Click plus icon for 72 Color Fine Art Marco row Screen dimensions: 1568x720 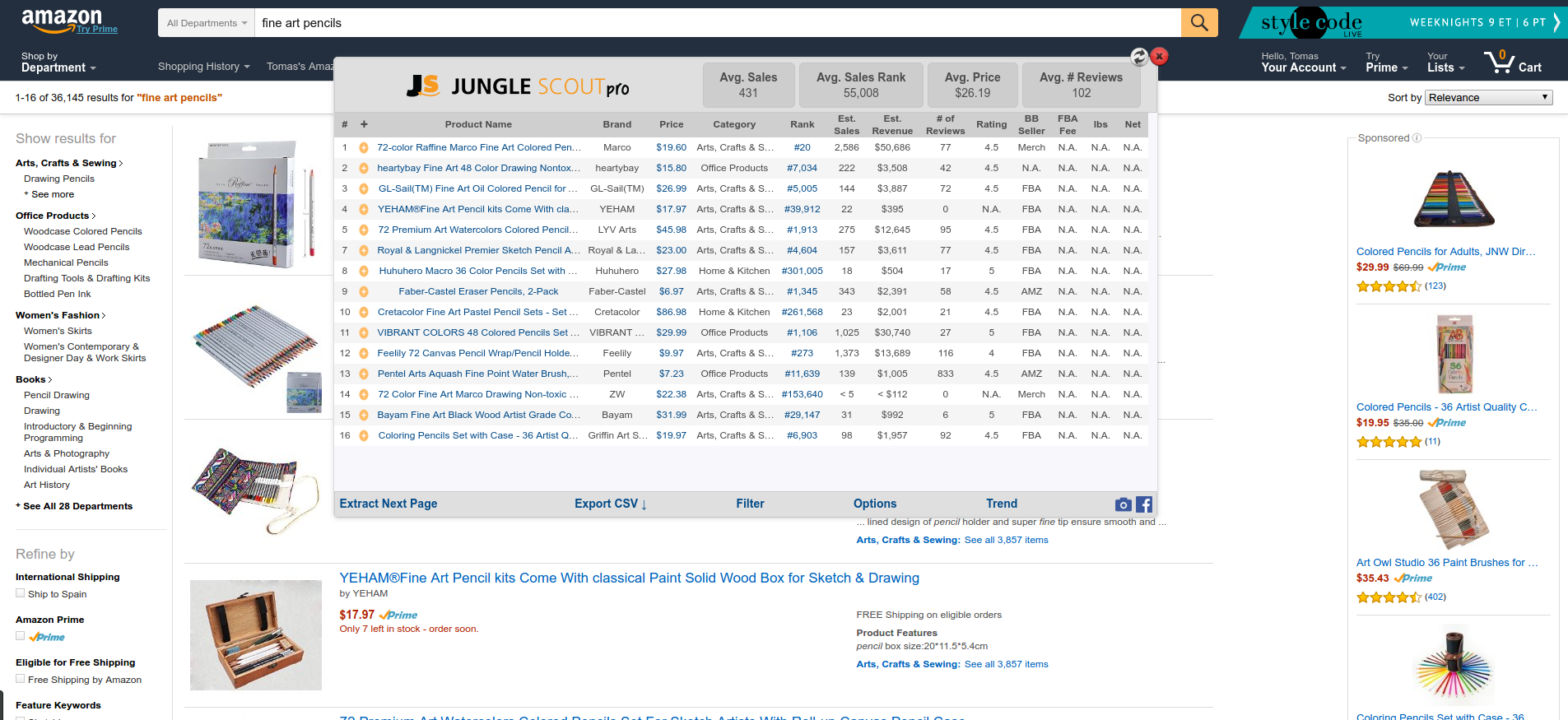[364, 395]
